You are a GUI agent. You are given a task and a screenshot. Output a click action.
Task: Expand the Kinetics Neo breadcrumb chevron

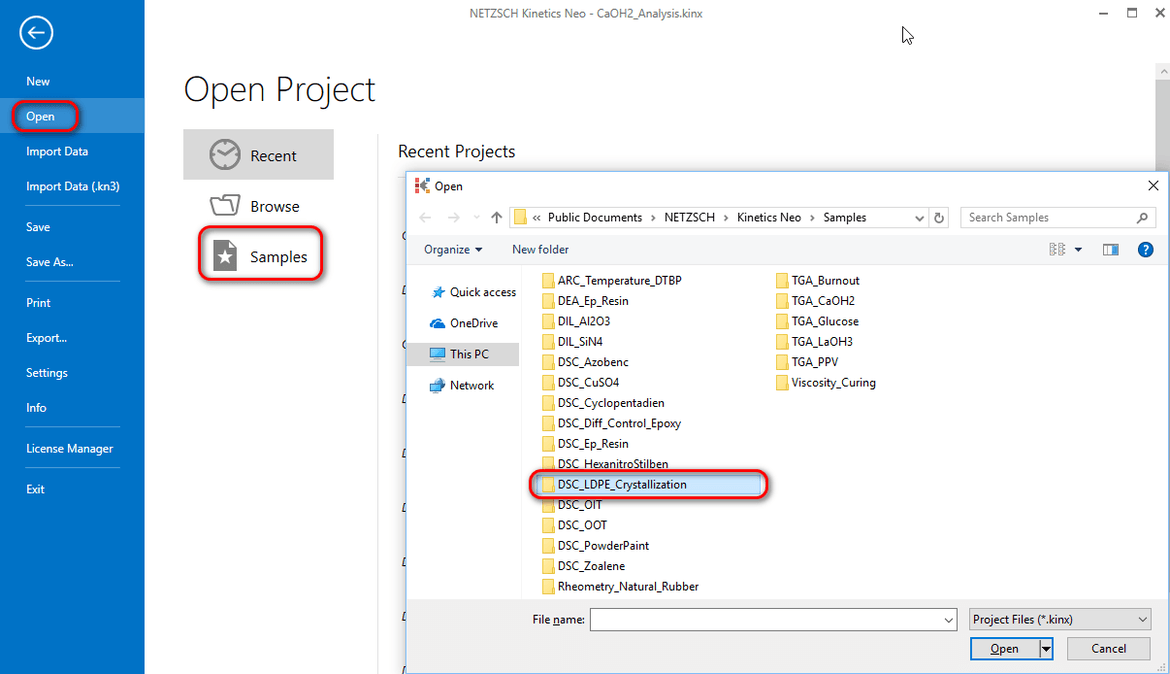point(812,217)
